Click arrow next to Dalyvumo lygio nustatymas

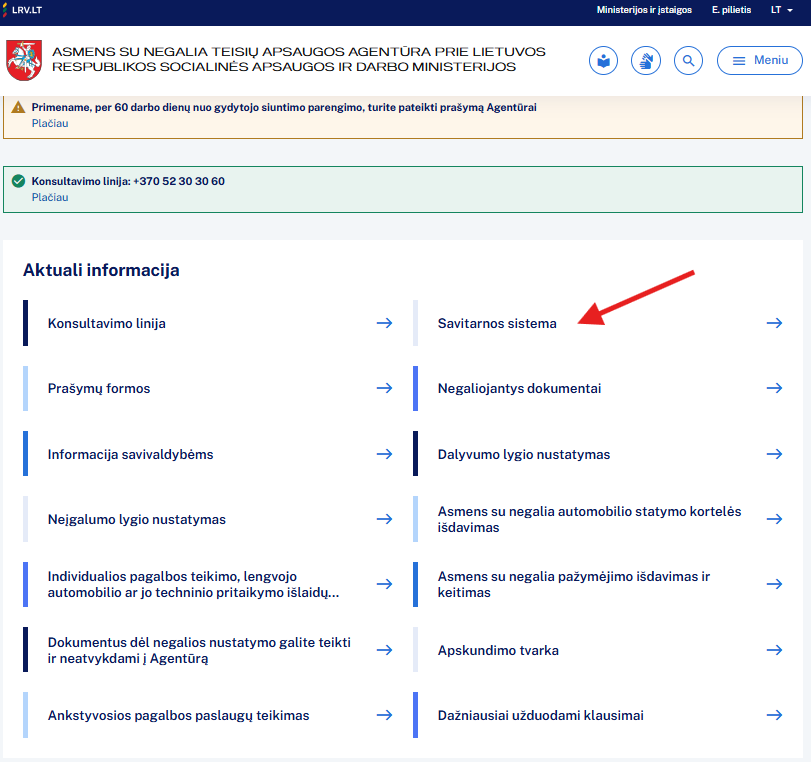point(774,454)
